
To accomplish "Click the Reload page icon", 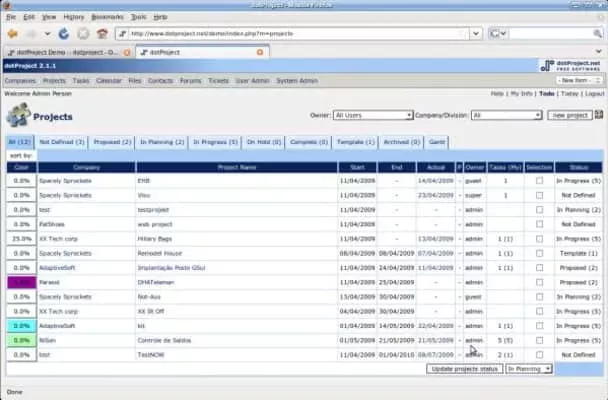I will pyautogui.click(x=64, y=33).
